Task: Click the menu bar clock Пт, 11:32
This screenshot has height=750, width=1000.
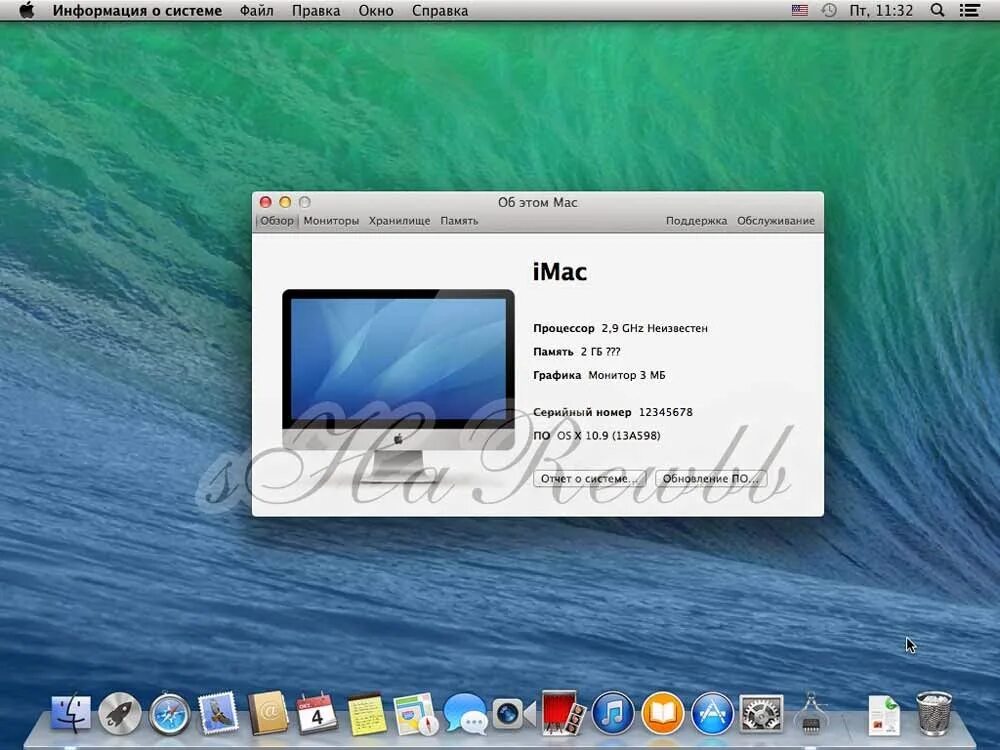Action: point(881,11)
